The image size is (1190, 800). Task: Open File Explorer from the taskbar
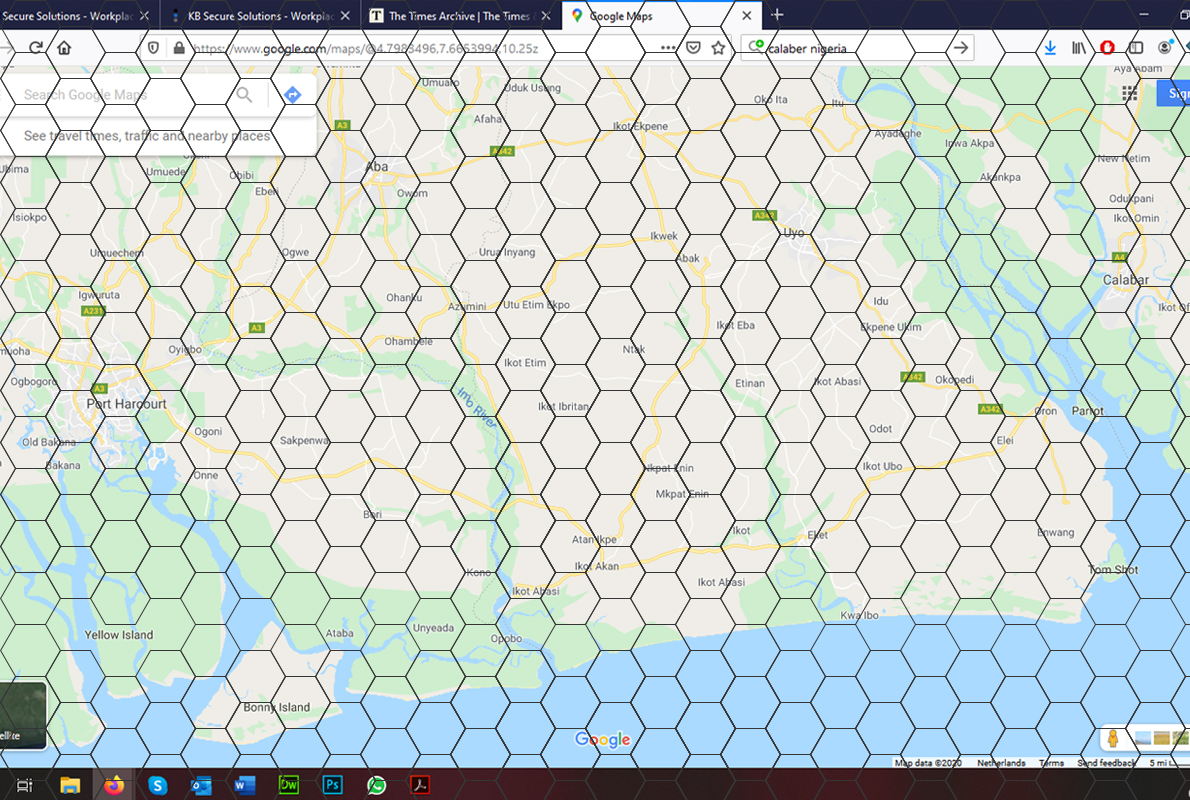70,786
